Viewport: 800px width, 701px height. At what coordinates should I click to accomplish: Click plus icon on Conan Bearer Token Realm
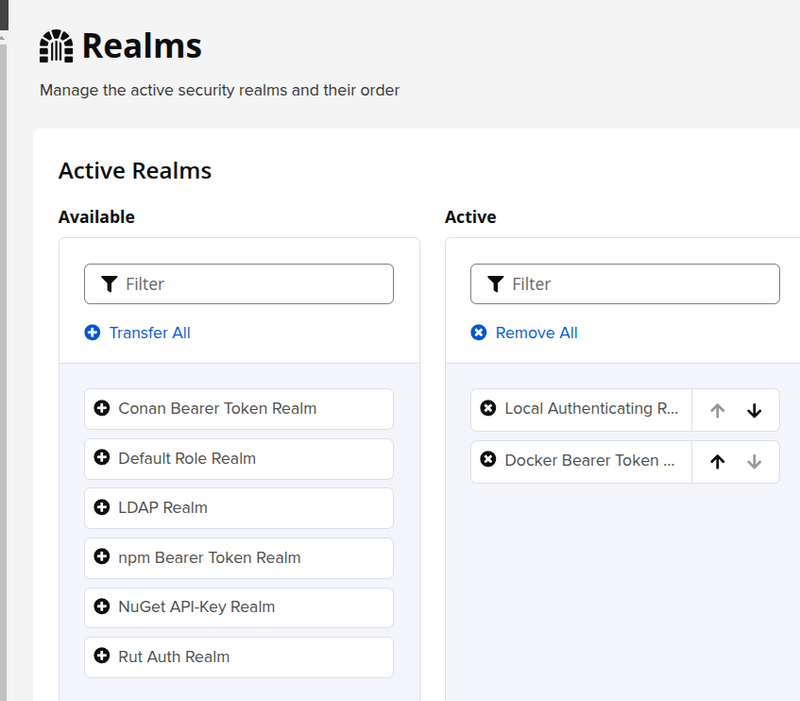tap(102, 408)
